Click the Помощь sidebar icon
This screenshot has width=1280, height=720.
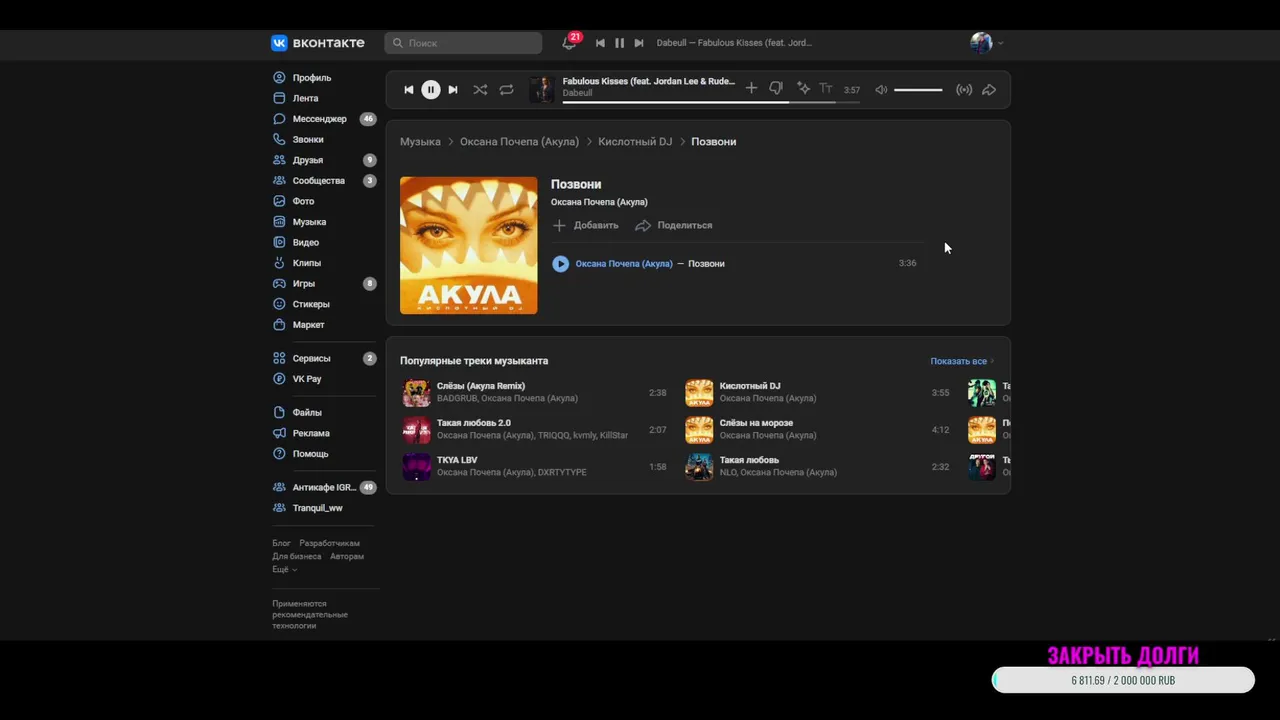point(280,454)
